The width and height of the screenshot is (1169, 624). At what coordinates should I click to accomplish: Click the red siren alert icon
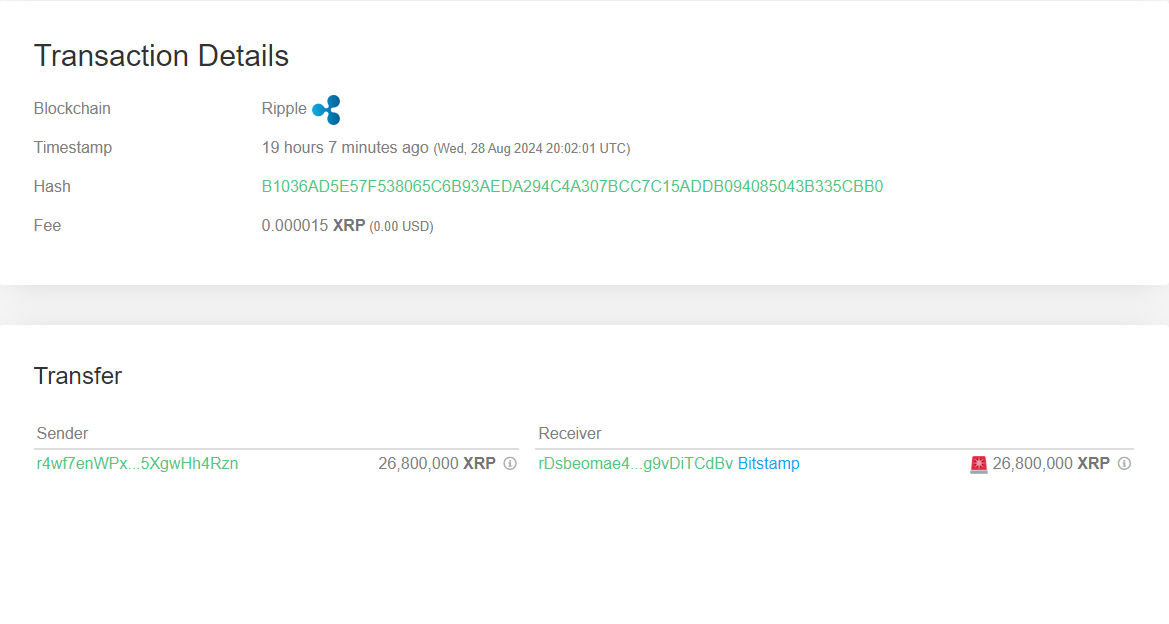click(x=979, y=464)
